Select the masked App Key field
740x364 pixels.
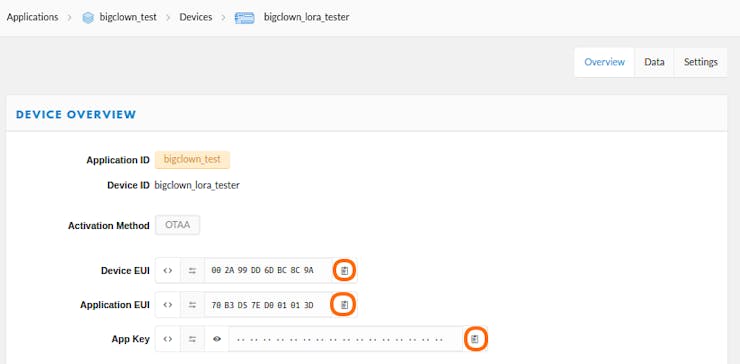pyautogui.click(x=346, y=339)
